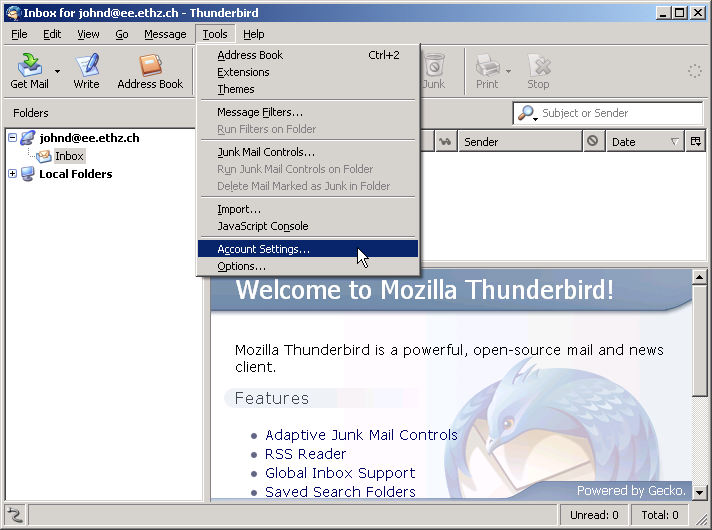
Task: Collapse the johnd@ee.ethz.ch account tree
Action: click(x=13, y=137)
